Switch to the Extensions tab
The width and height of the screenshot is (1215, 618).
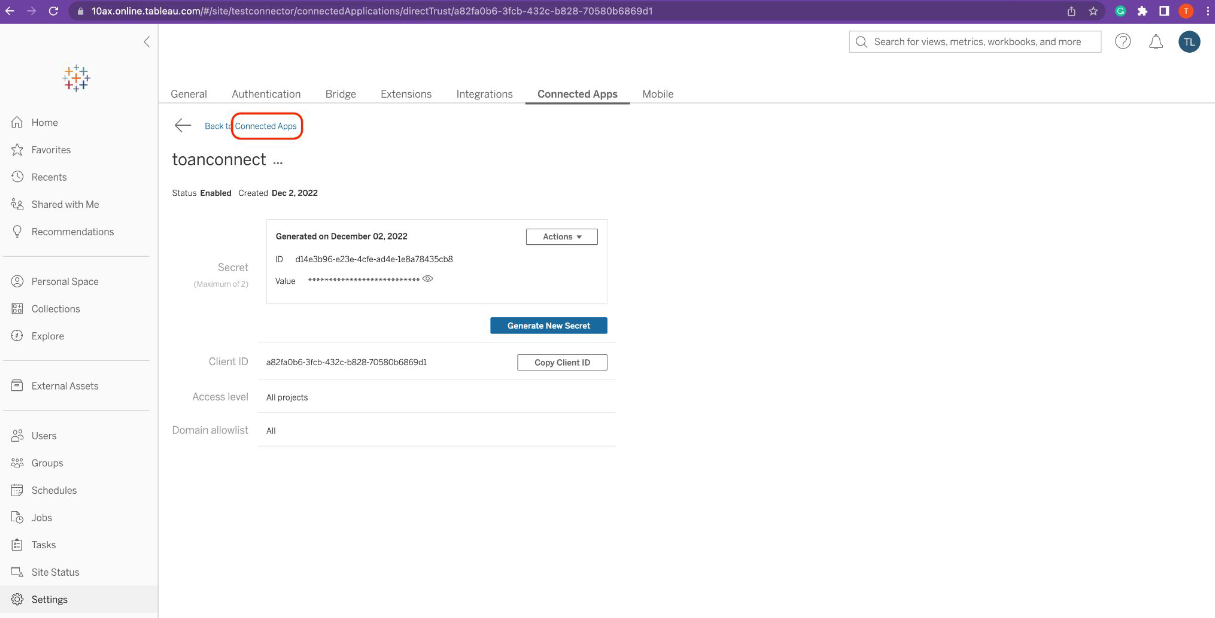tap(406, 94)
